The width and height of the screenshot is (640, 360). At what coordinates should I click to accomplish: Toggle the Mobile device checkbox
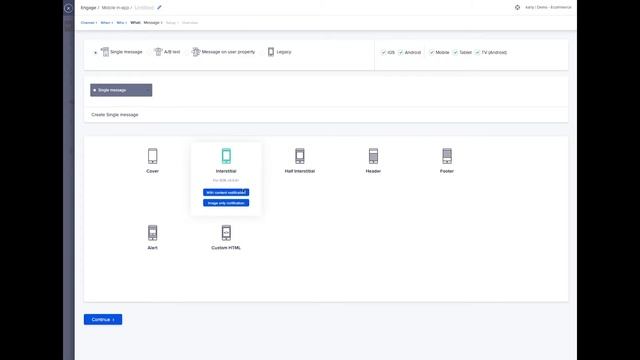tap(431, 52)
